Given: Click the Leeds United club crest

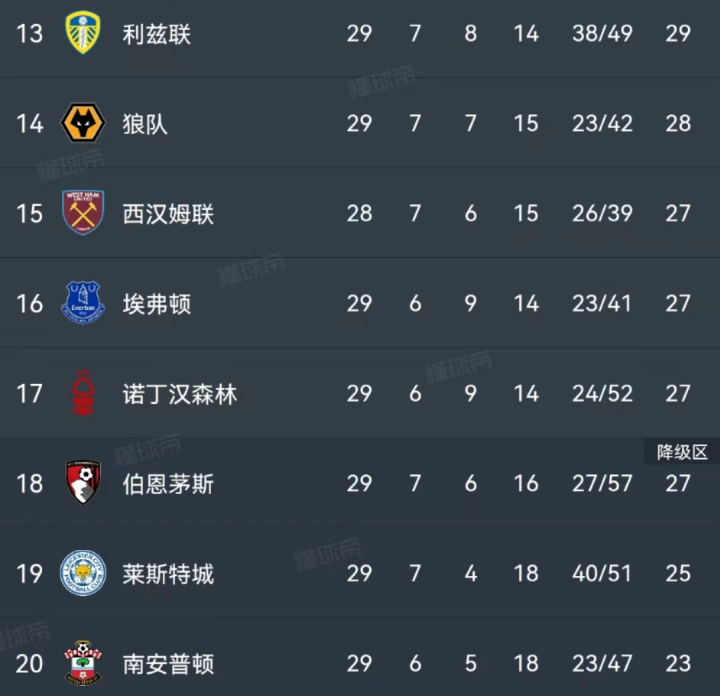Looking at the screenshot, I should pyautogui.click(x=83, y=33).
